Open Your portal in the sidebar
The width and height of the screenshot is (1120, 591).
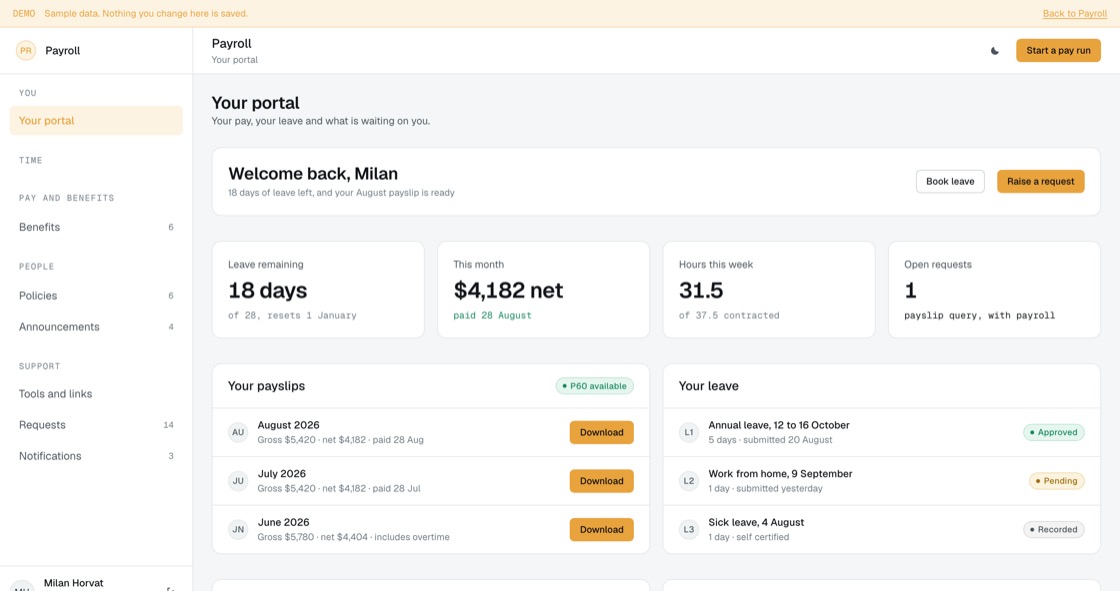tap(96, 121)
